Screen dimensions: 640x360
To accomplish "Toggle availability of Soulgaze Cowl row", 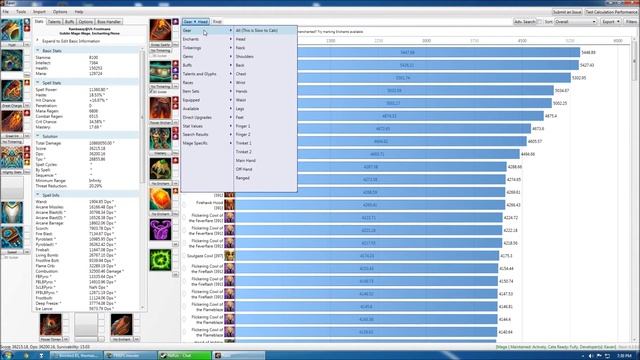I will [x=184, y=256].
